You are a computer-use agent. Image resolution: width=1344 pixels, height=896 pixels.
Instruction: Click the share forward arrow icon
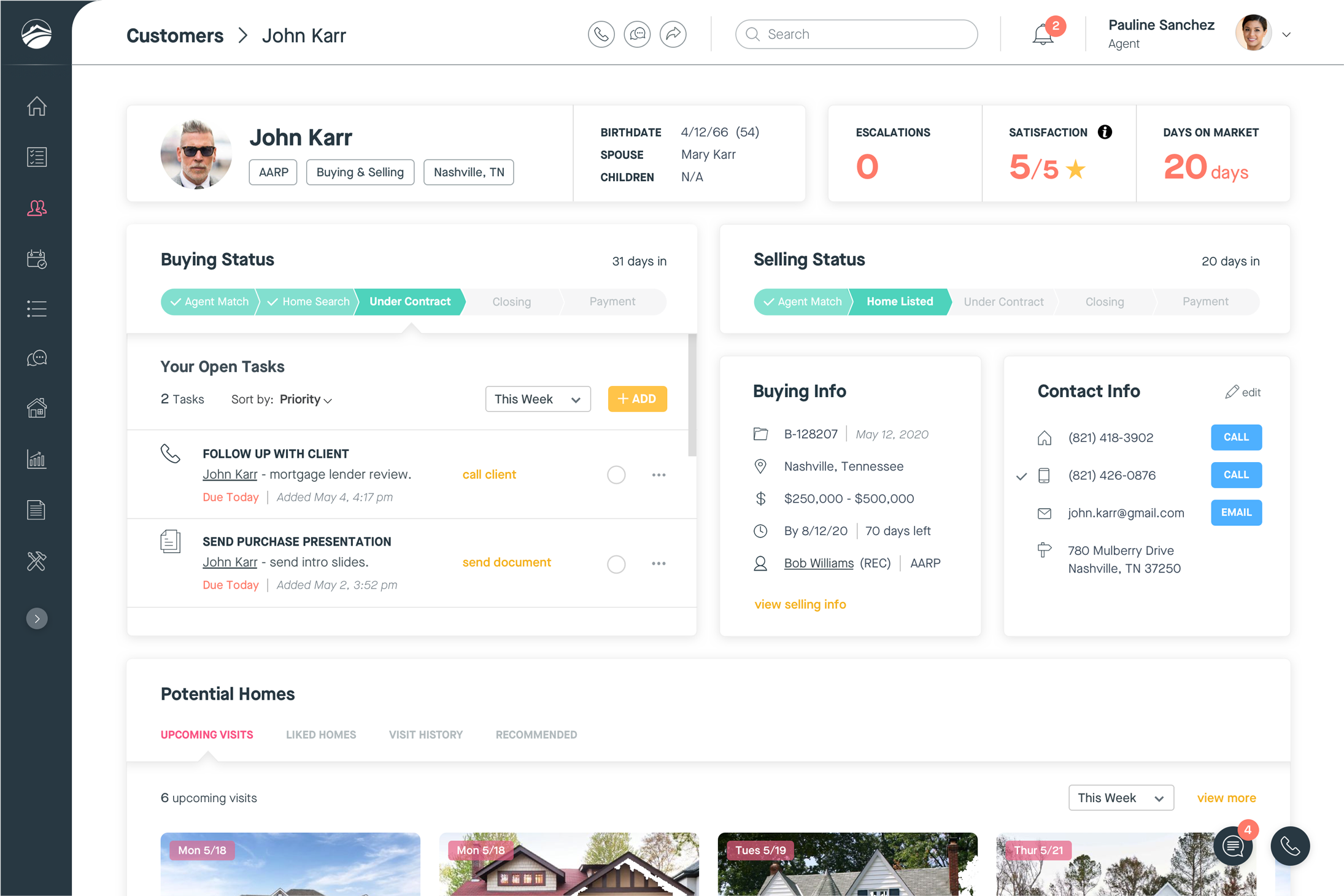pos(673,34)
